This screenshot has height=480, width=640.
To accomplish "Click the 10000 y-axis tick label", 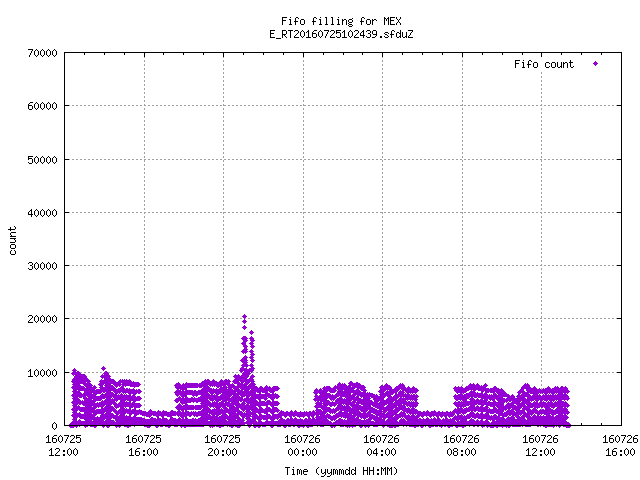I will (x=42, y=373).
